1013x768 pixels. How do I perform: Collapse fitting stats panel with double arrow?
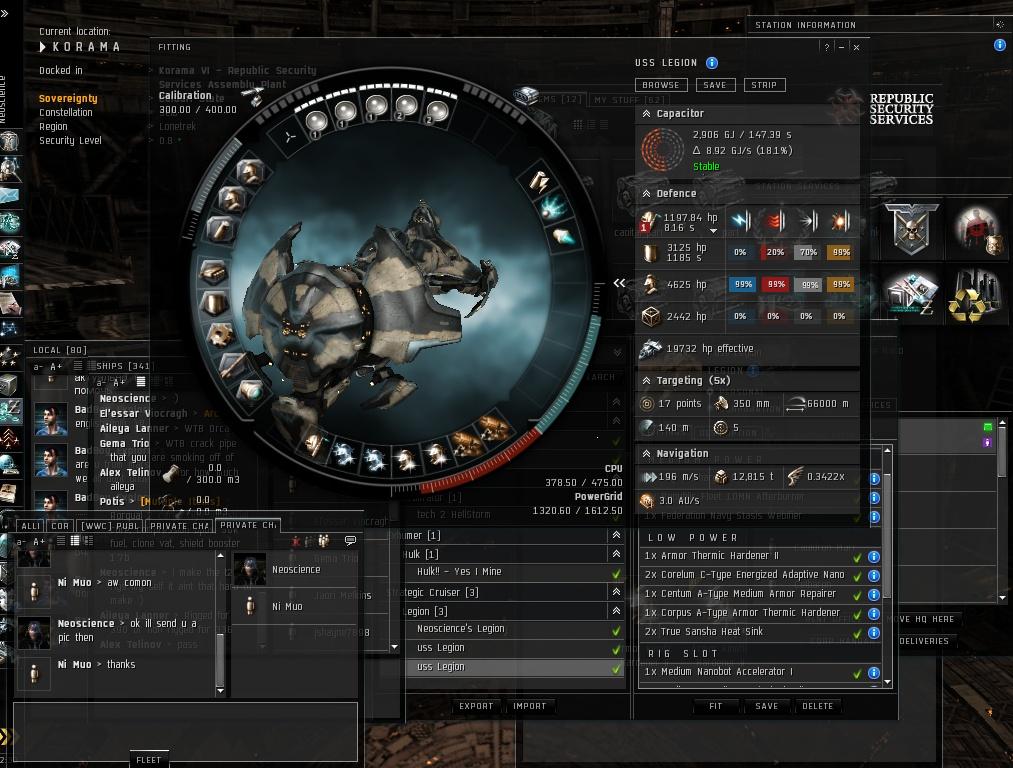click(619, 283)
